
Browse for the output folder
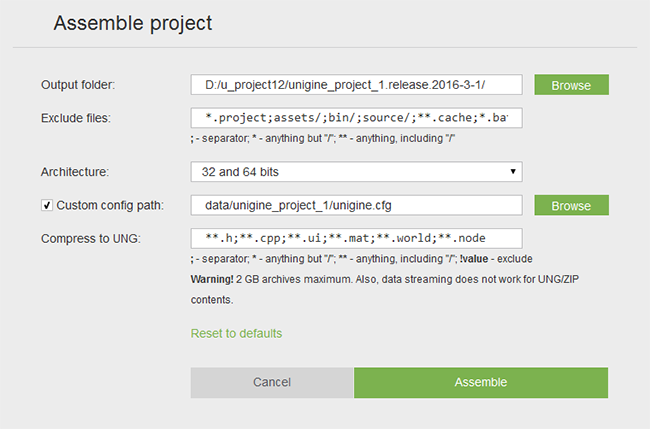click(x=571, y=85)
